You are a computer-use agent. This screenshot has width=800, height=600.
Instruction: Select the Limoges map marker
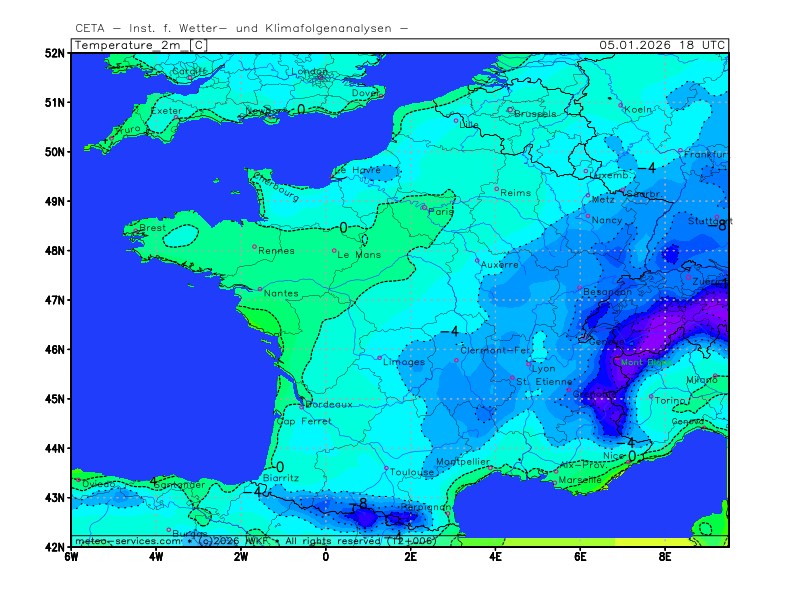(x=380, y=358)
